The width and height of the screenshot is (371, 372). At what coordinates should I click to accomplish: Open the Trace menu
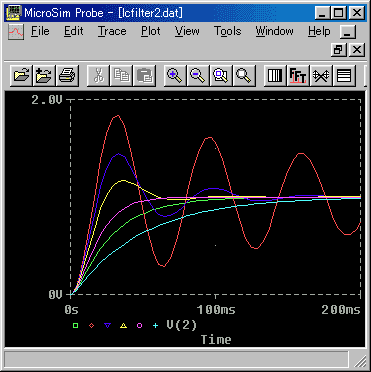pyautogui.click(x=112, y=31)
